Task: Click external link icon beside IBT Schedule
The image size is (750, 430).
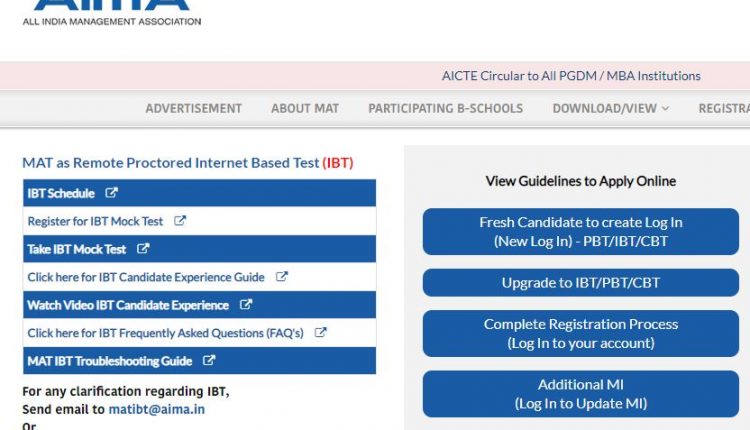Action: click(x=111, y=193)
